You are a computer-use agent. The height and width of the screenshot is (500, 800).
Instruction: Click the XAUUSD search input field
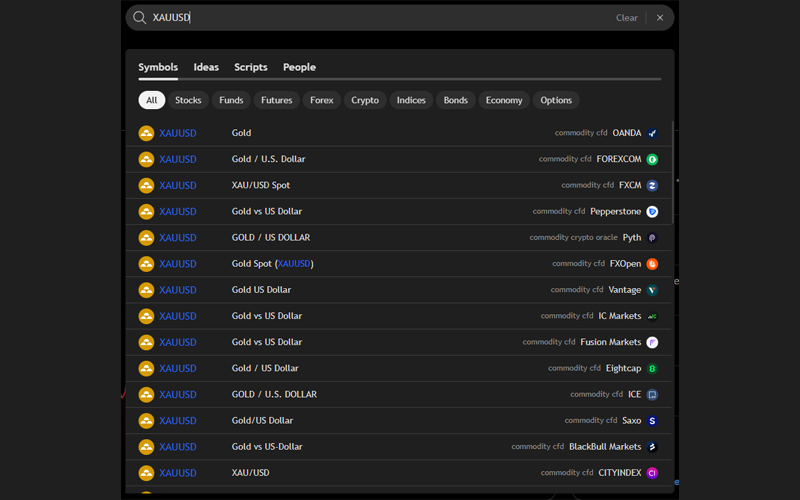tap(380, 18)
